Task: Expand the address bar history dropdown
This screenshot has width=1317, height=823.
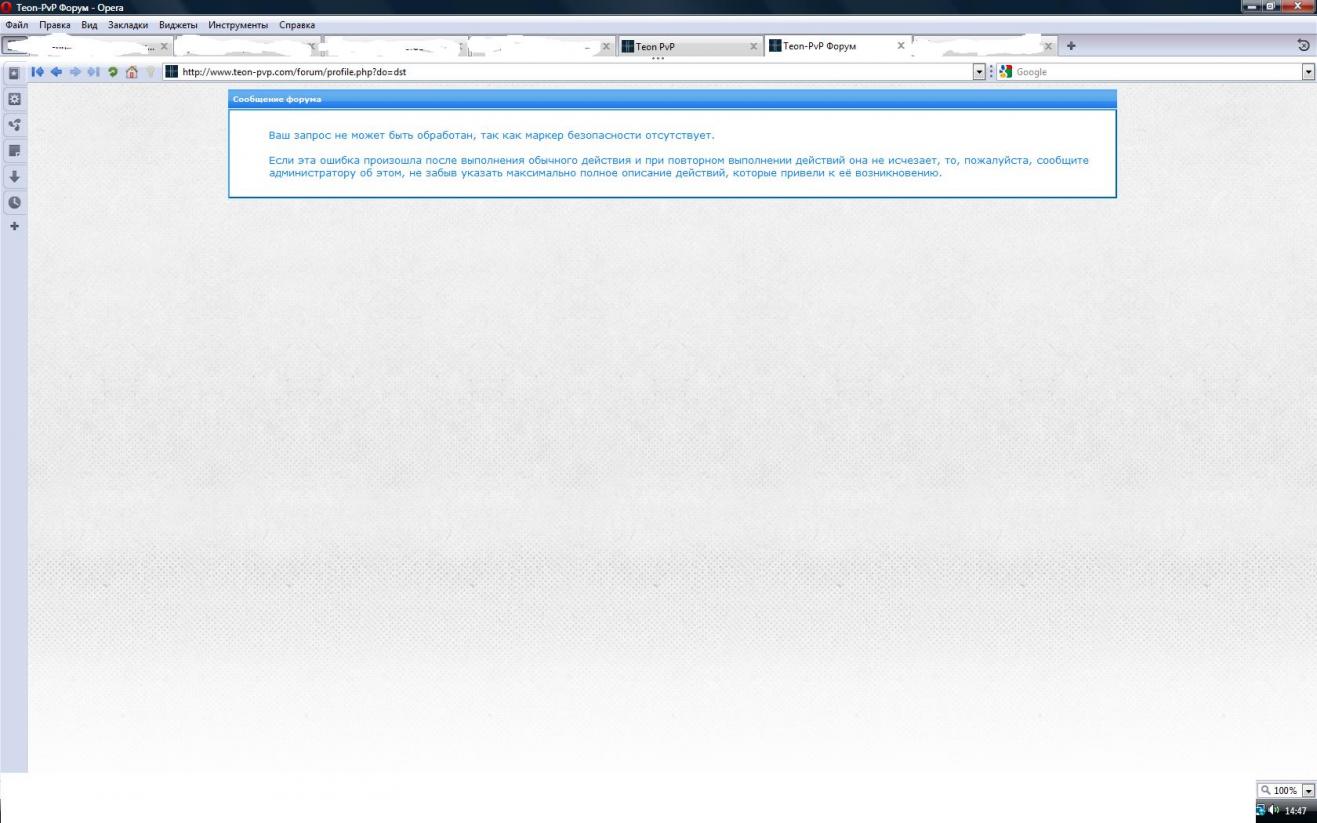Action: click(979, 72)
